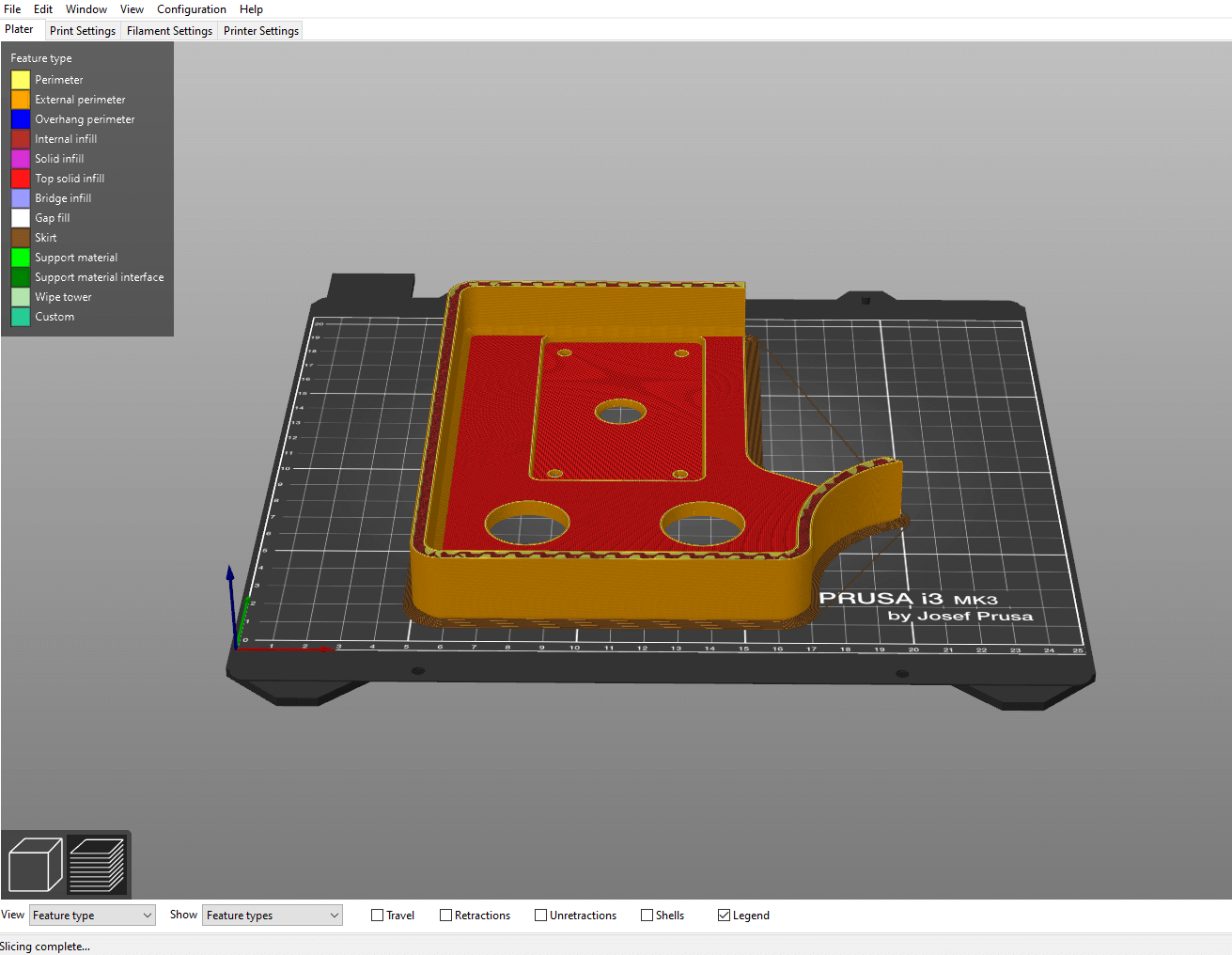The height and width of the screenshot is (955, 1232).
Task: Open the File menu
Action: tap(12, 9)
